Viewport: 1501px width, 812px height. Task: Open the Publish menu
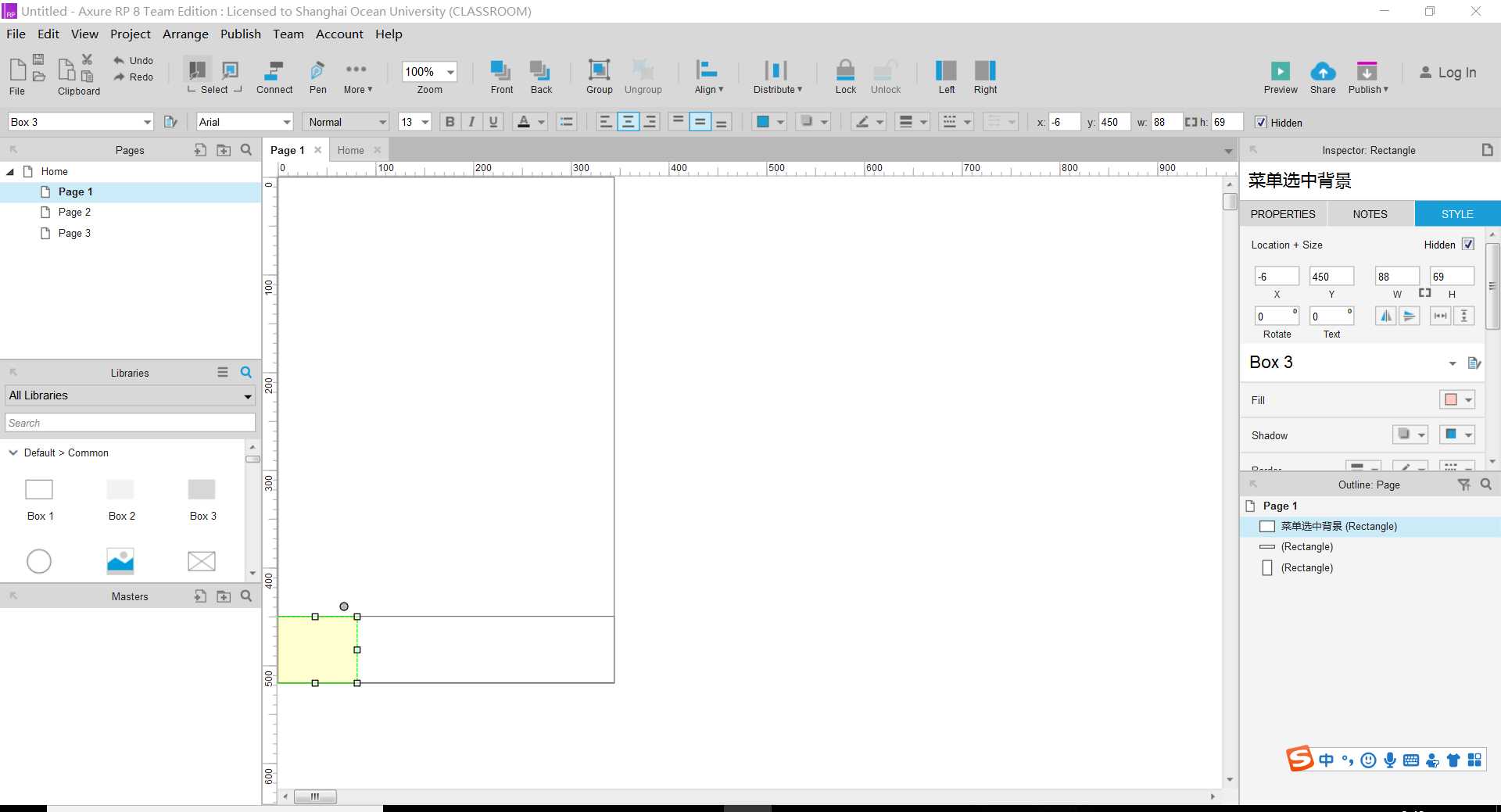(x=241, y=34)
